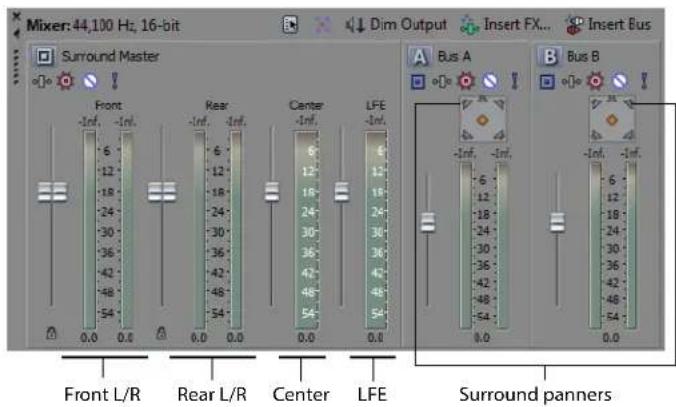Viewport: 676px width, 407px height.
Task: Click the Bus B name label
Action: coord(583,56)
